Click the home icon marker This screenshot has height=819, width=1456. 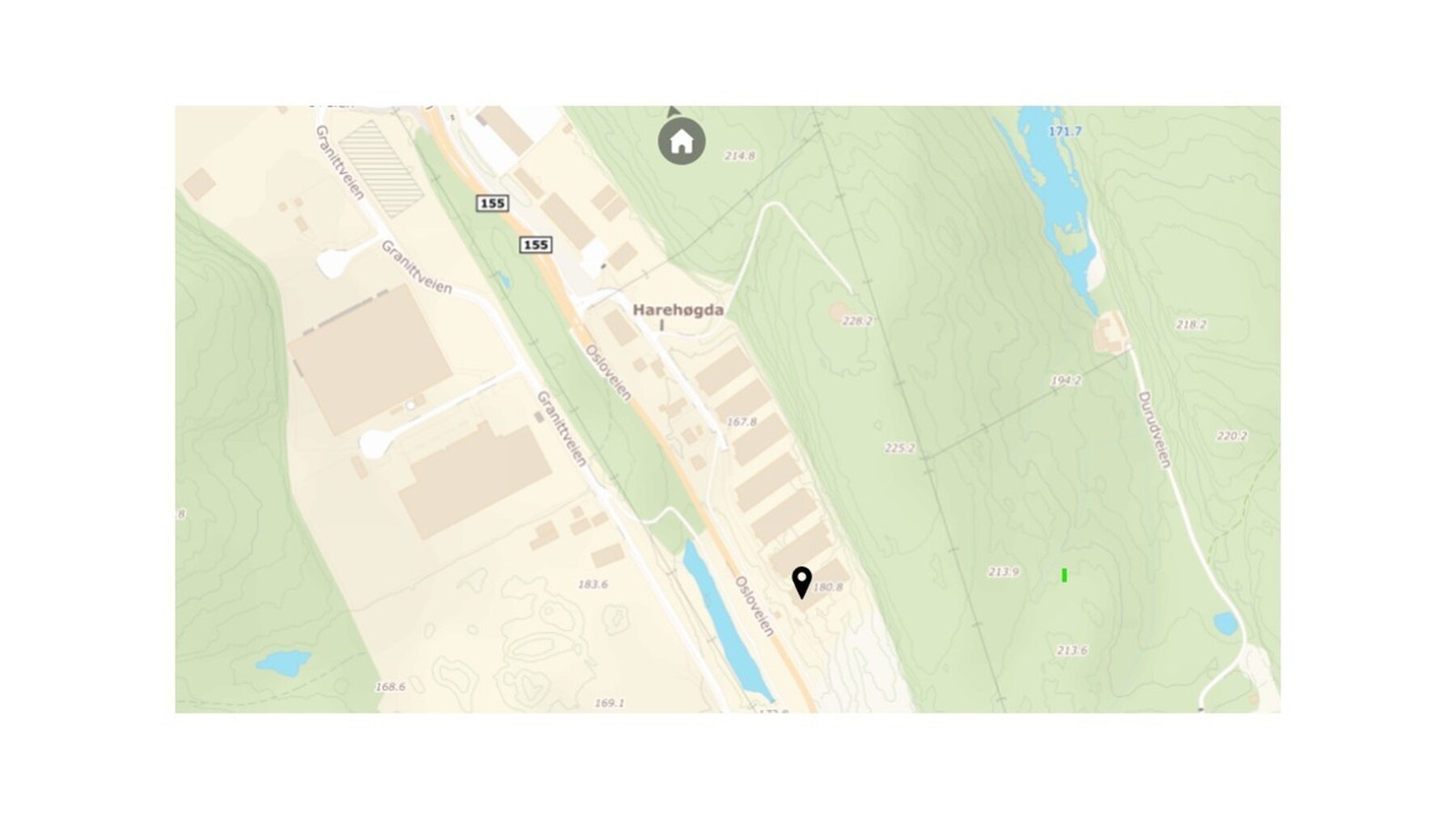pos(682,141)
